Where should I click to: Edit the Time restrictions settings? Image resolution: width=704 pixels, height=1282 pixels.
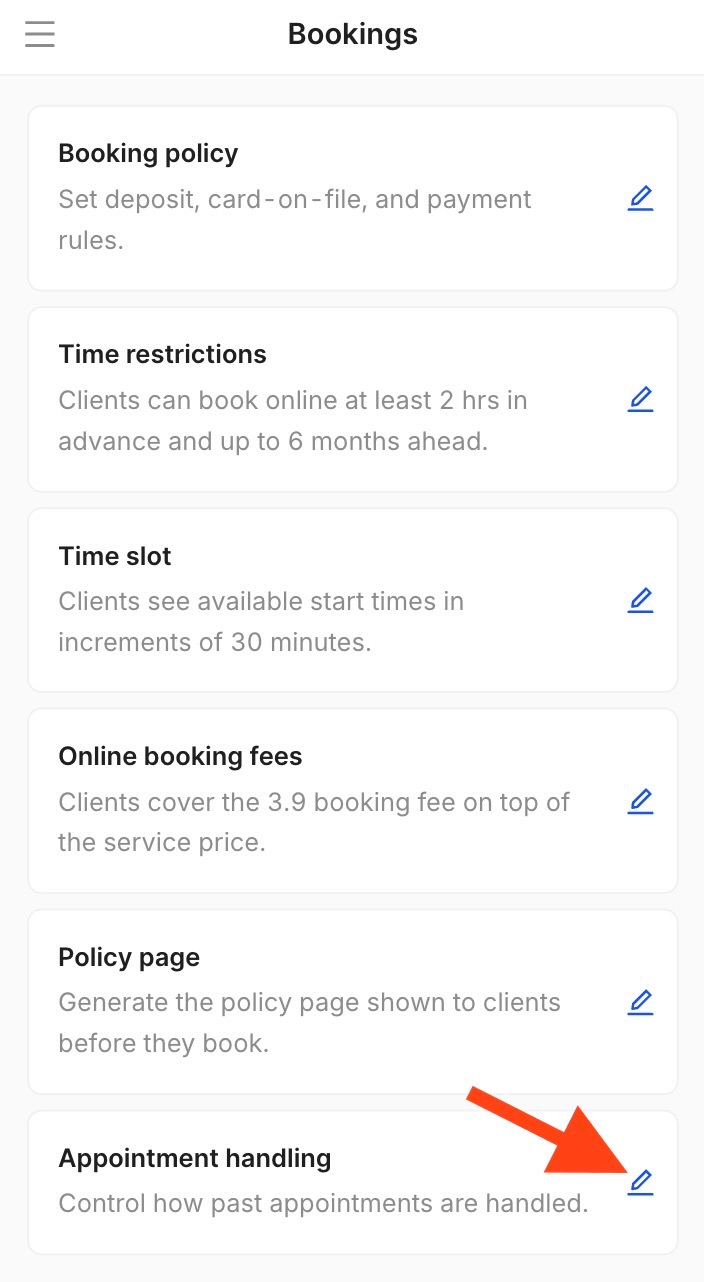[640, 399]
